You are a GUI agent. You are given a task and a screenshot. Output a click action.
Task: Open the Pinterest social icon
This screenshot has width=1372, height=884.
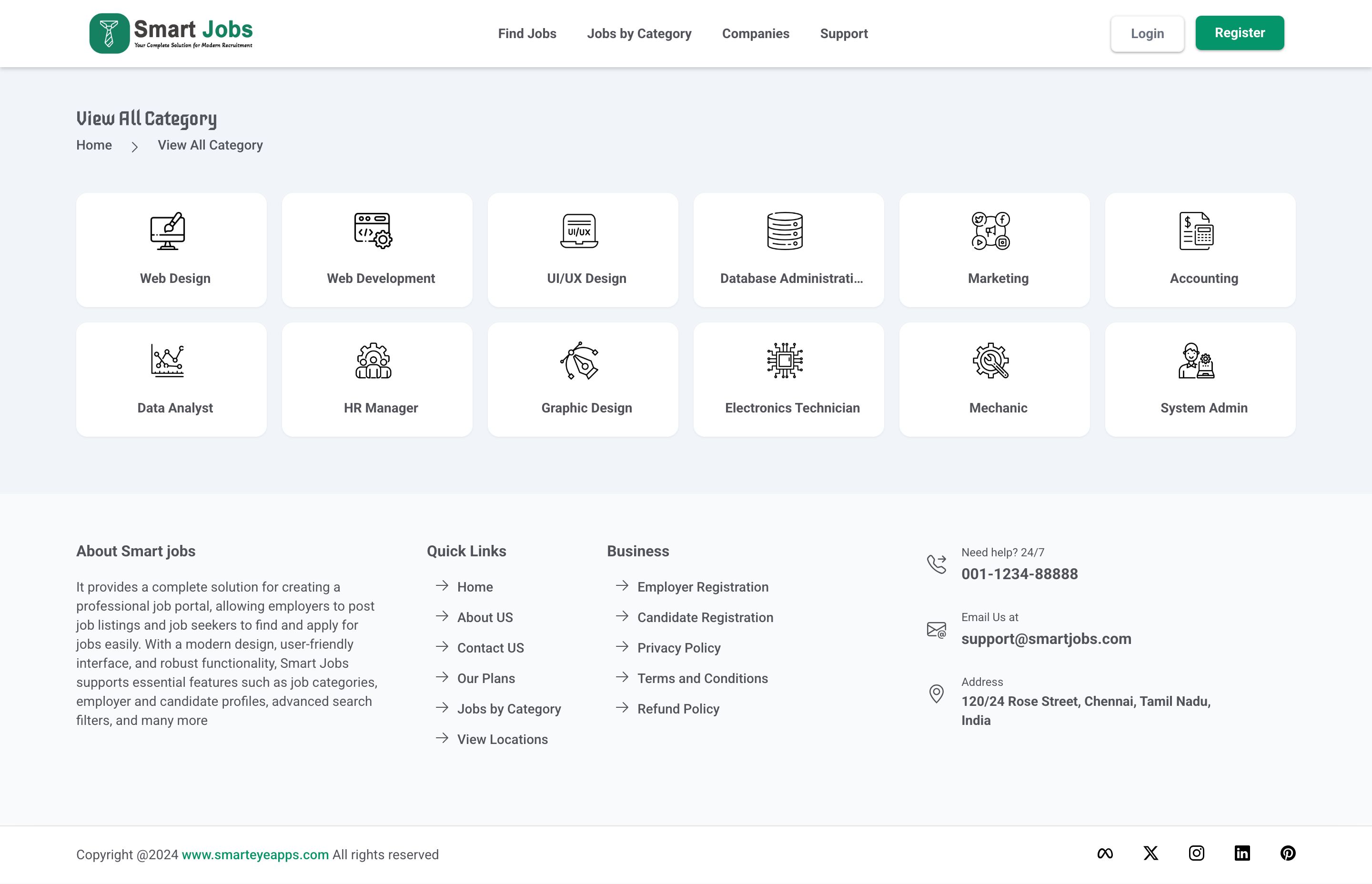(1288, 853)
